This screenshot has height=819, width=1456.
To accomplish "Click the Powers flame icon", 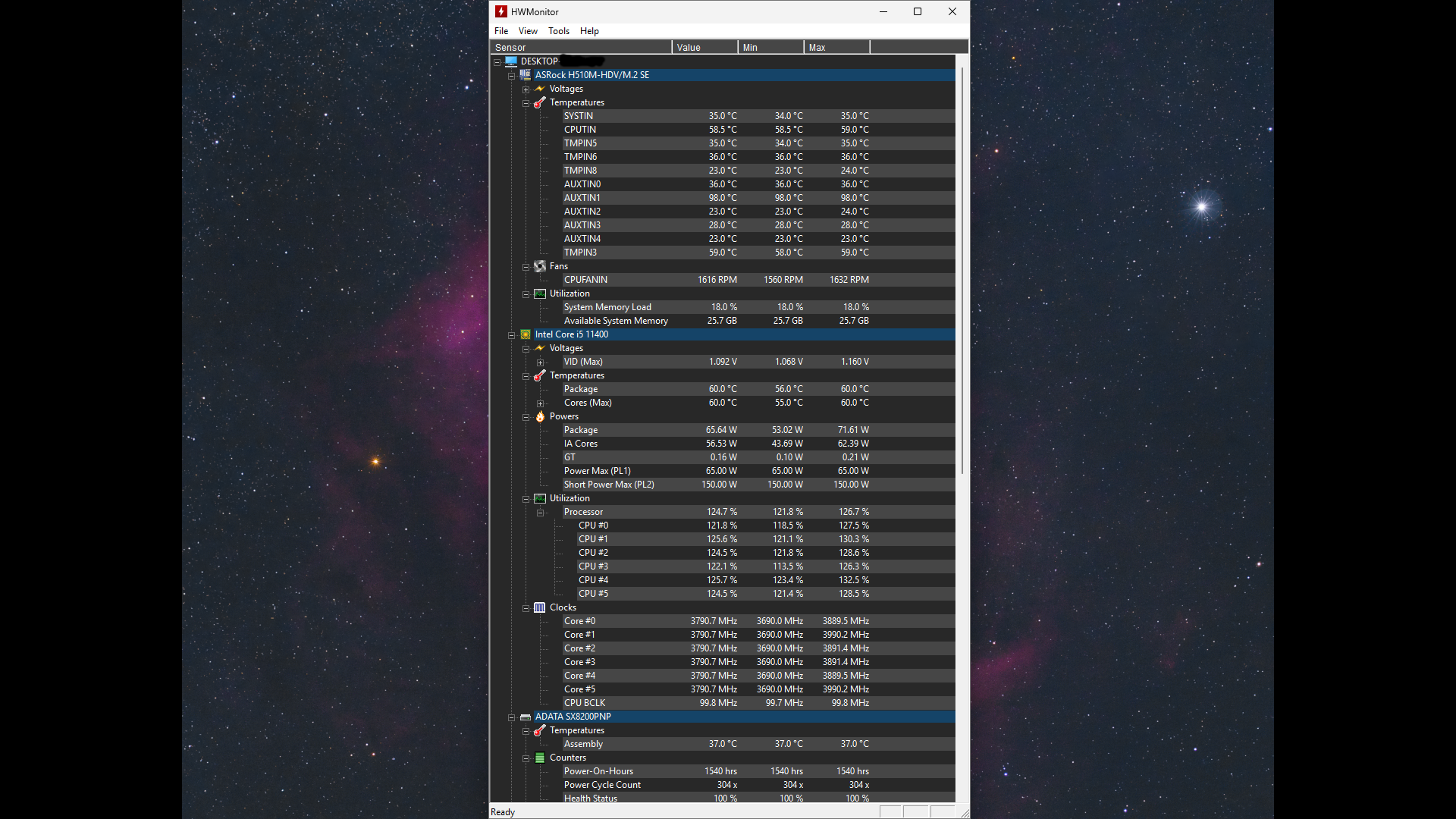I will tap(540, 416).
